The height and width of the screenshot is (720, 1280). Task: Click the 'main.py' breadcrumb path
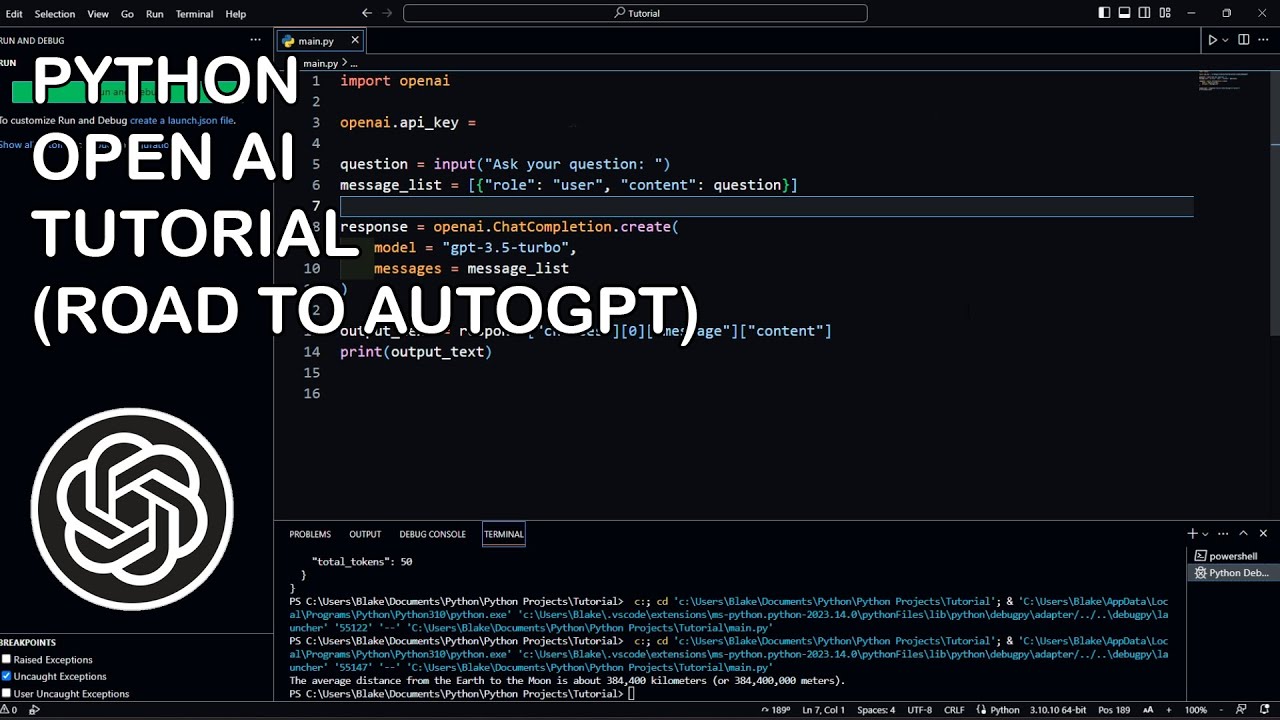coord(321,63)
